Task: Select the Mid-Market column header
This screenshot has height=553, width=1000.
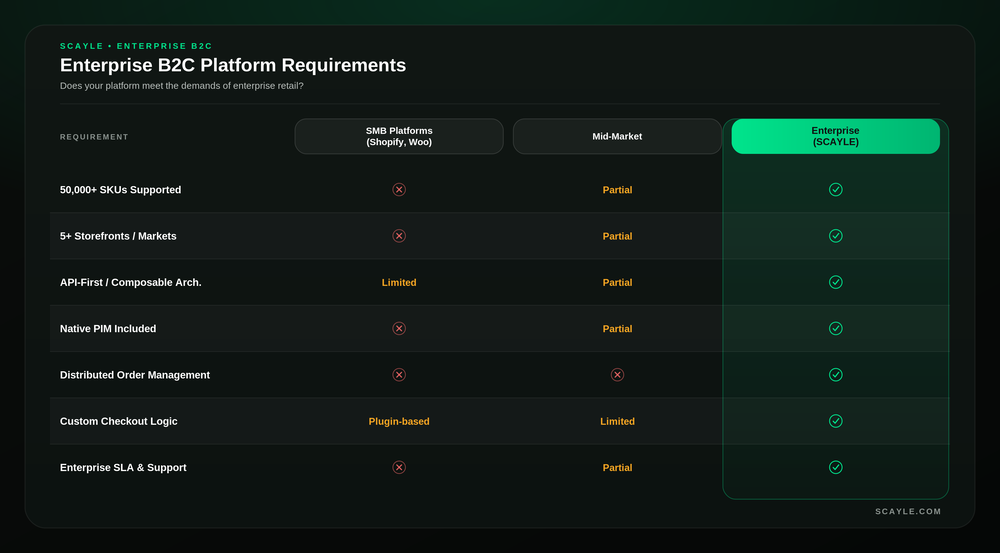Action: coord(617,136)
